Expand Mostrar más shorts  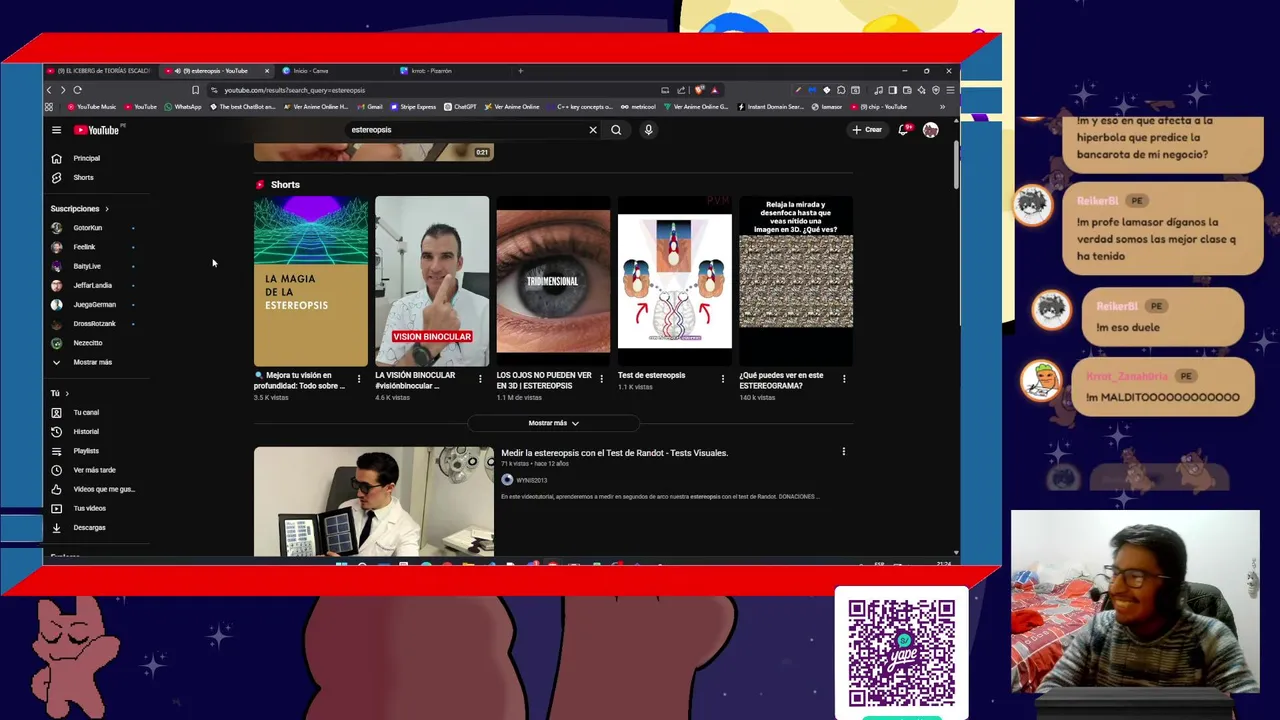point(553,423)
